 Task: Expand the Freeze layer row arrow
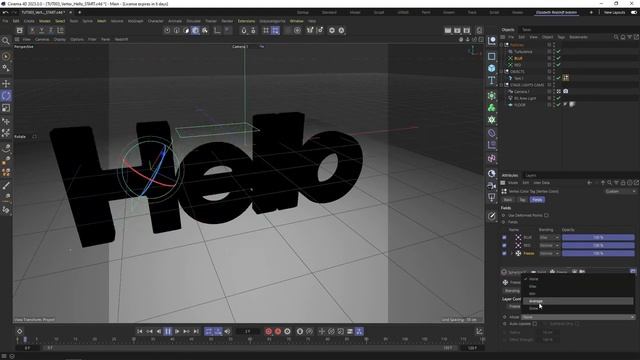click(x=512, y=253)
